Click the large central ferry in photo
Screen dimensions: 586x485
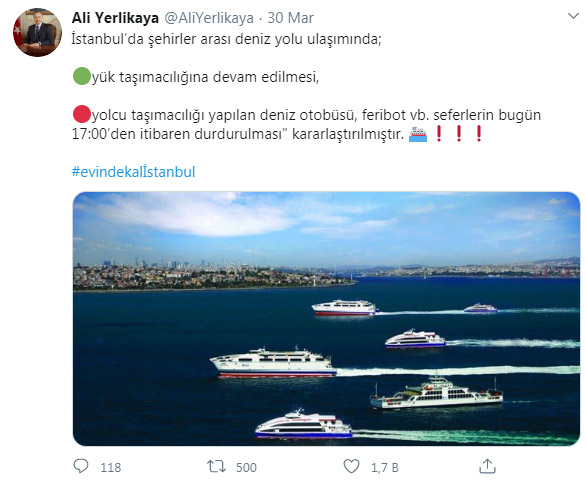(273, 362)
